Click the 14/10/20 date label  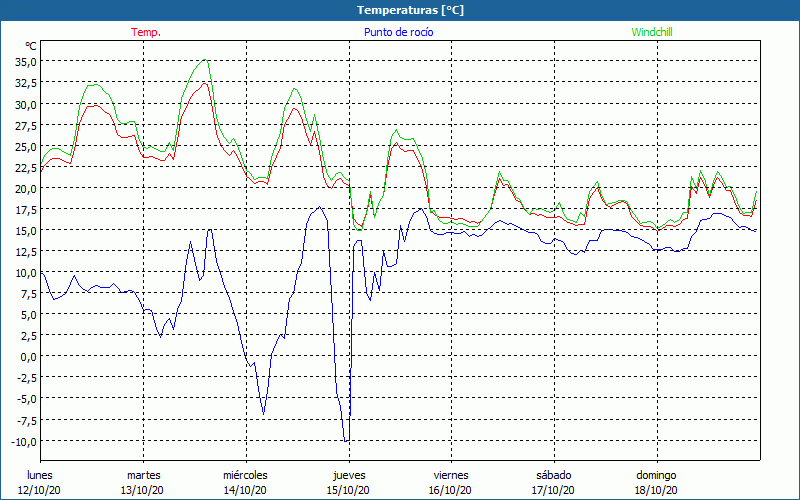tap(245, 490)
